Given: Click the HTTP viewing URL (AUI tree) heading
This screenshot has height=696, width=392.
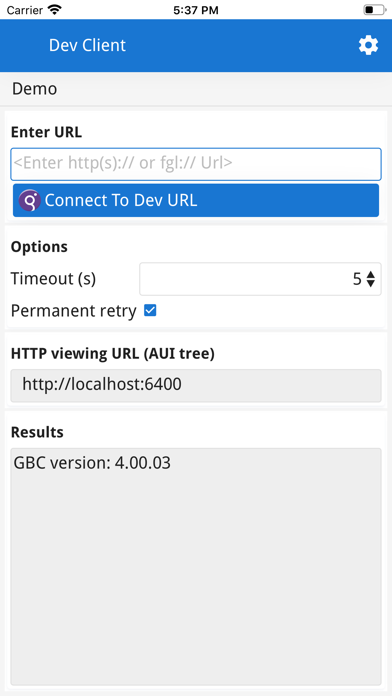Looking at the screenshot, I should click(113, 354).
